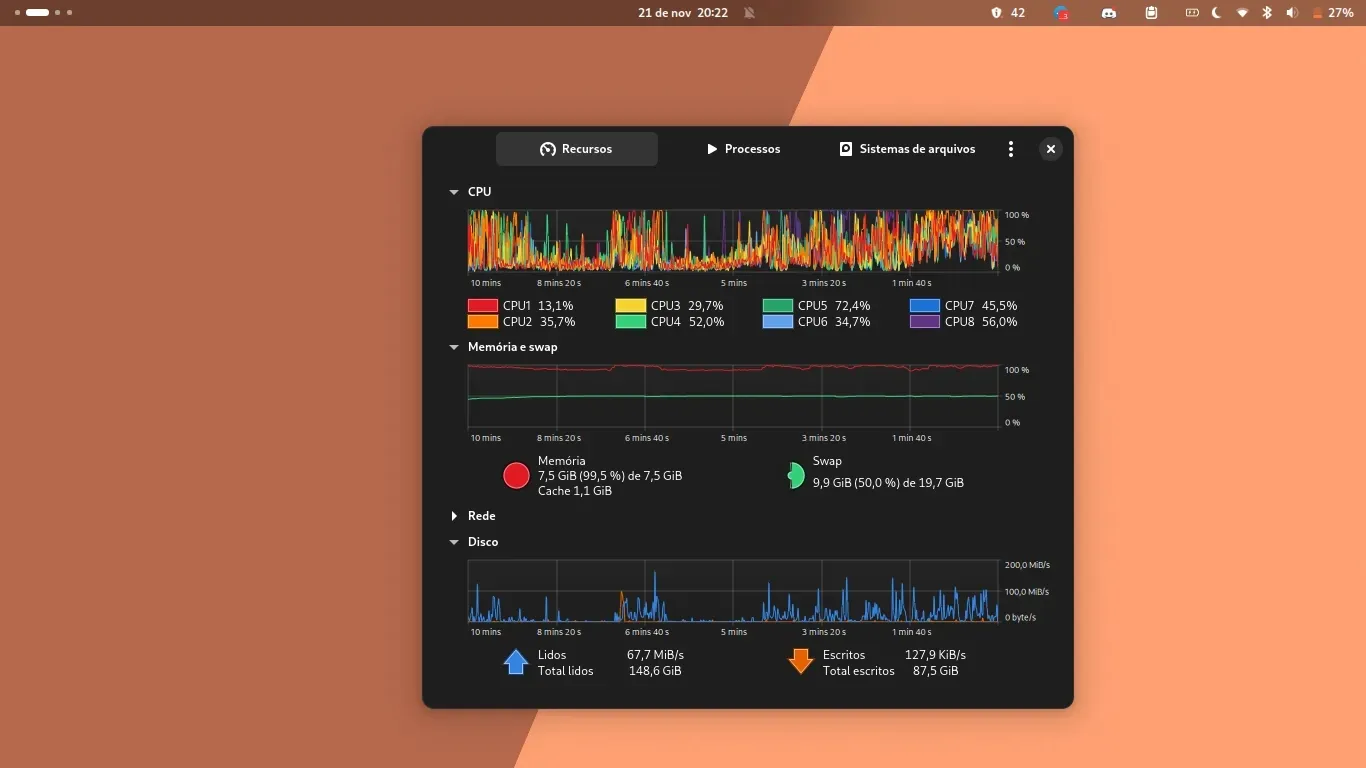Click the green Swap pie color indicator

click(x=795, y=476)
